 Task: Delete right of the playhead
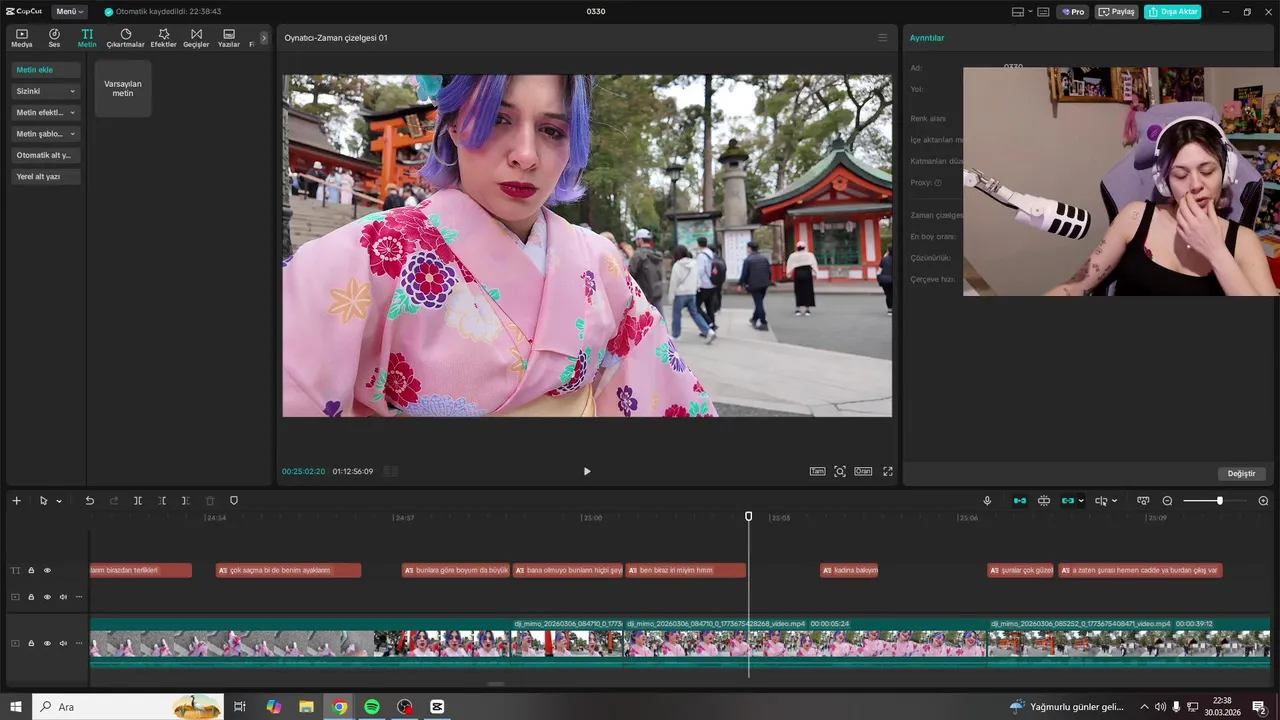[186, 501]
